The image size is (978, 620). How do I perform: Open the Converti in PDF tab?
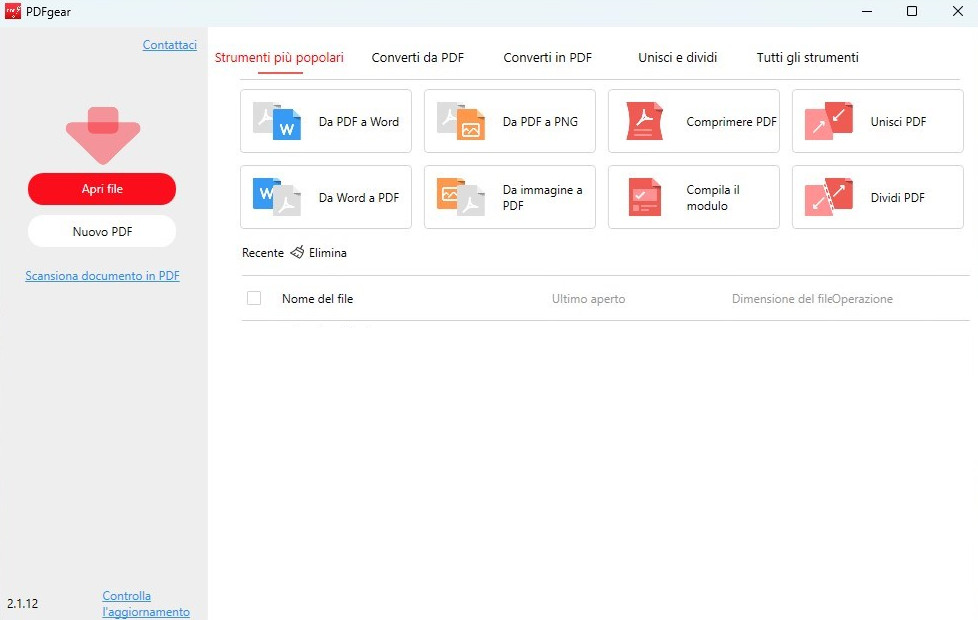point(546,57)
